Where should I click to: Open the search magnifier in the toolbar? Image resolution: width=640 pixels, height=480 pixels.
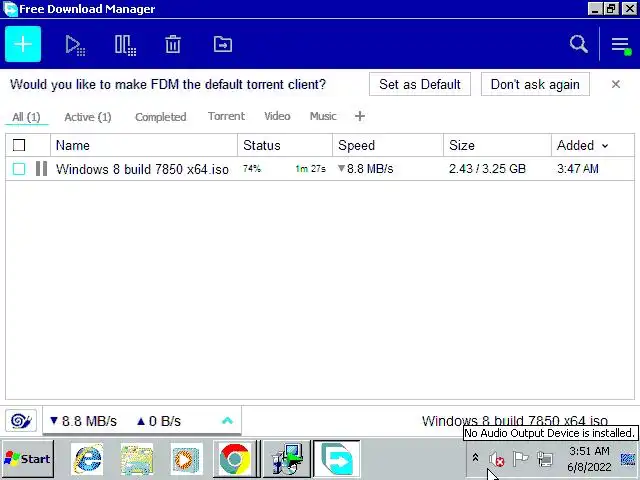pyautogui.click(x=578, y=44)
